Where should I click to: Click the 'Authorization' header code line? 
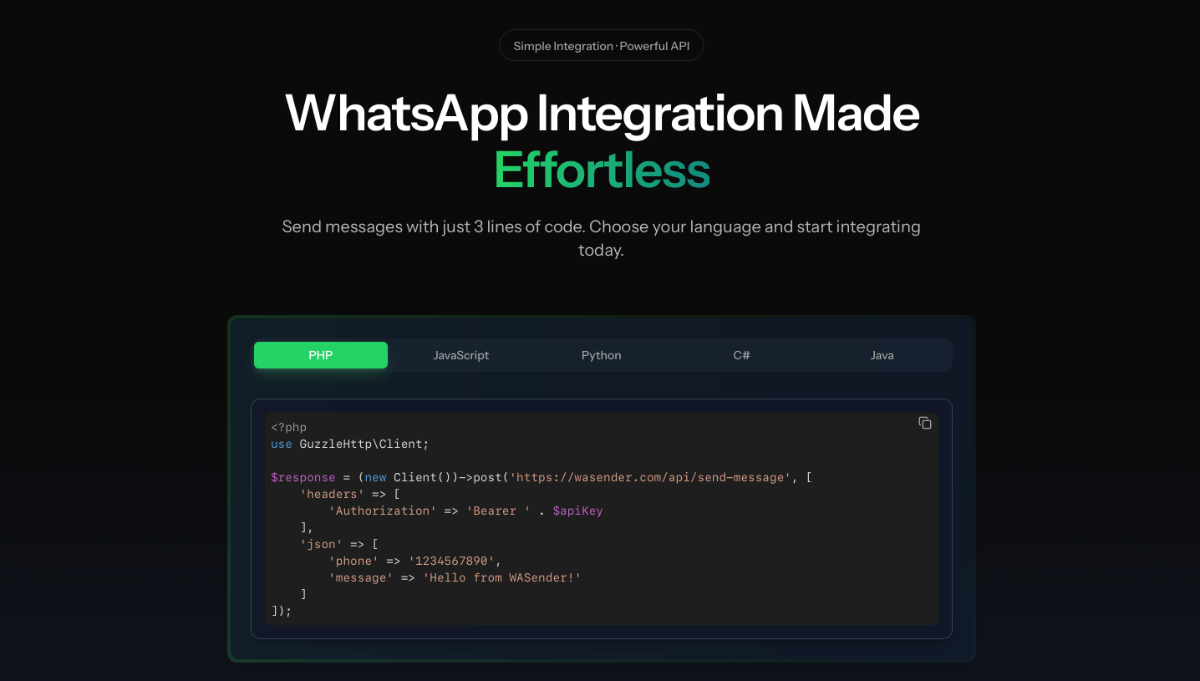point(466,511)
